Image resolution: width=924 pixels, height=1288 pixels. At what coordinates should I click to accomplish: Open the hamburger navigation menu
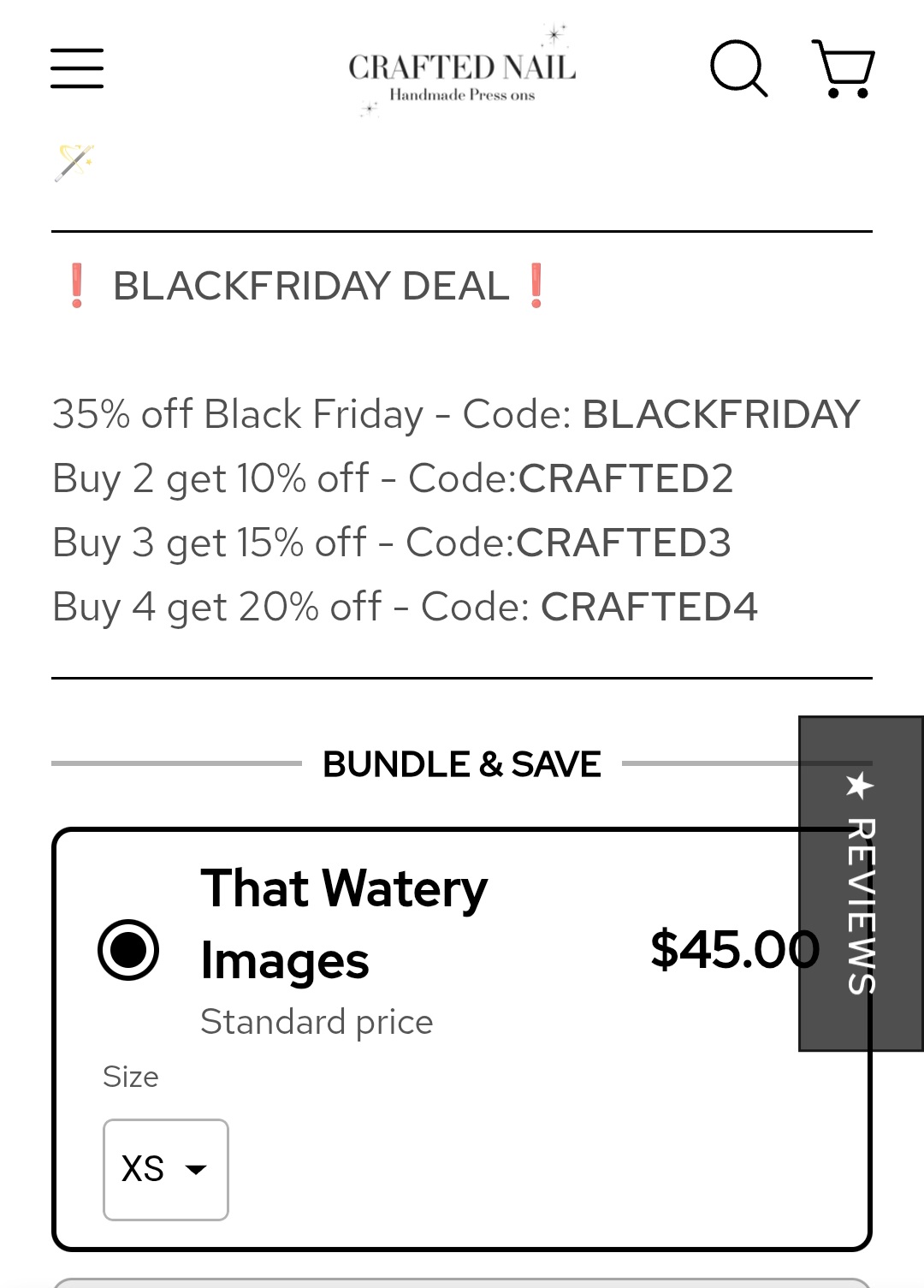[x=77, y=68]
